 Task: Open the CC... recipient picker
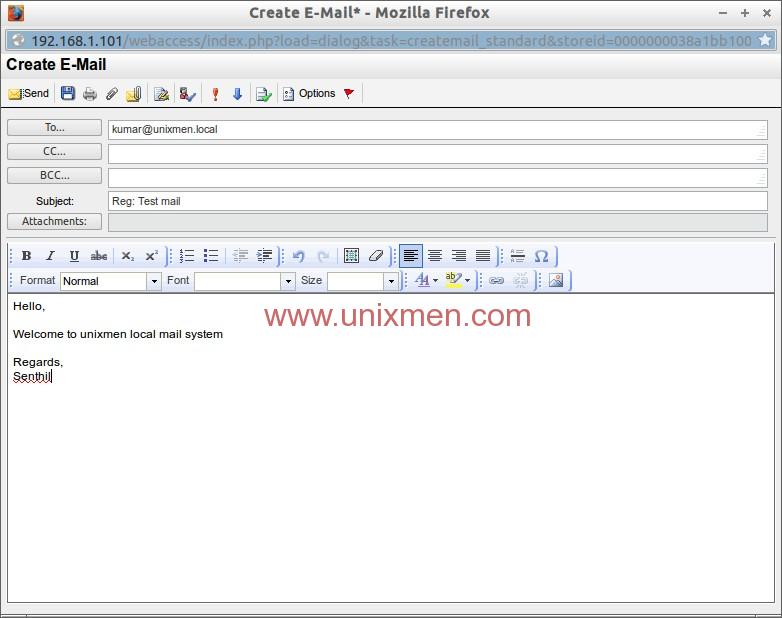click(54, 152)
